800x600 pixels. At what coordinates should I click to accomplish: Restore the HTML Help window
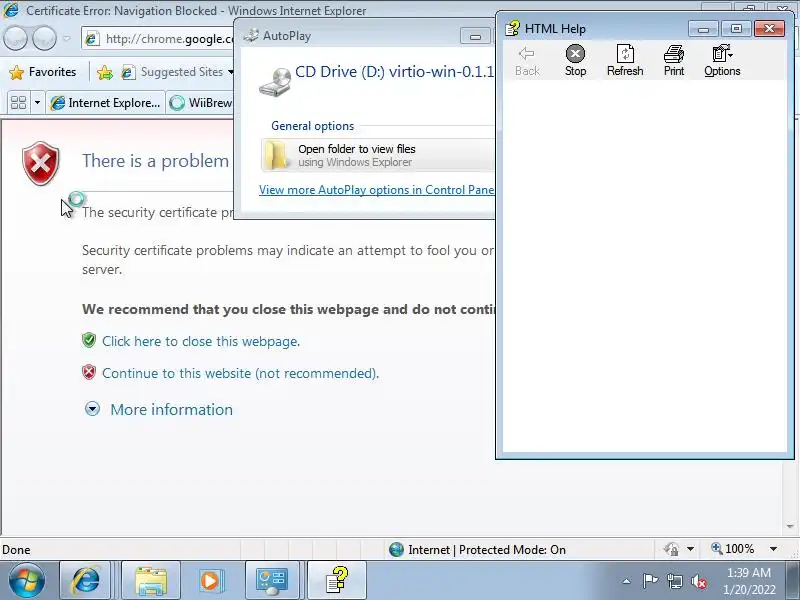(x=736, y=29)
